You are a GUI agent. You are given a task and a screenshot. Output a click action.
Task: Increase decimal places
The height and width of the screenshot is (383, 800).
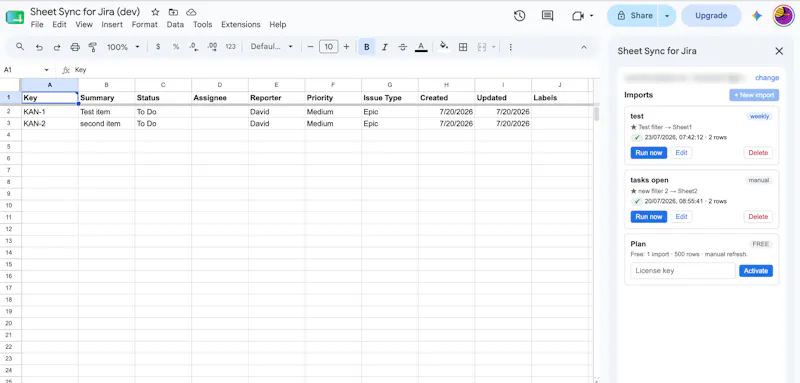(212, 47)
